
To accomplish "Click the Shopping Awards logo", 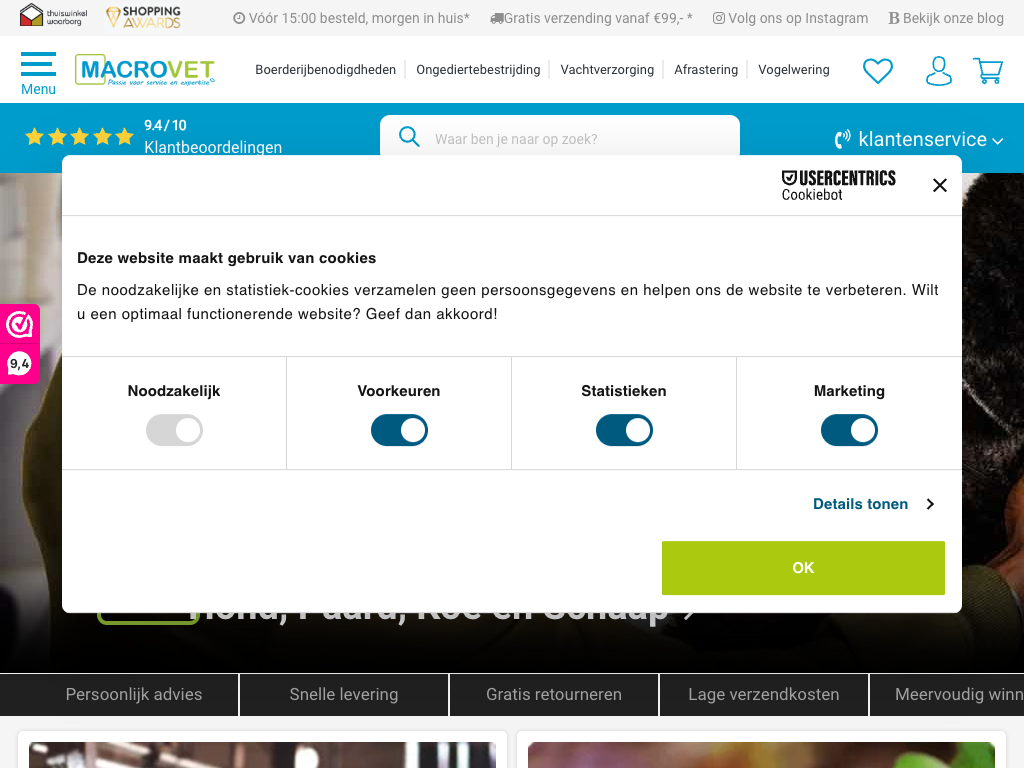I will pos(144,17).
